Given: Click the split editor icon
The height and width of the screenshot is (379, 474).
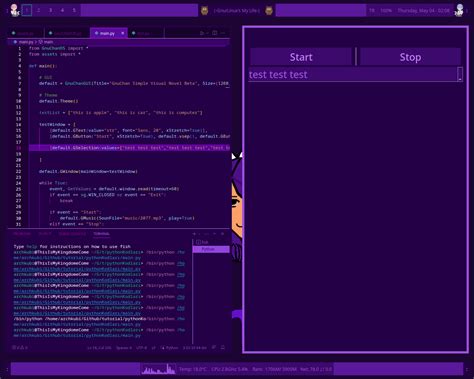Looking at the screenshot, I should click(x=215, y=33).
